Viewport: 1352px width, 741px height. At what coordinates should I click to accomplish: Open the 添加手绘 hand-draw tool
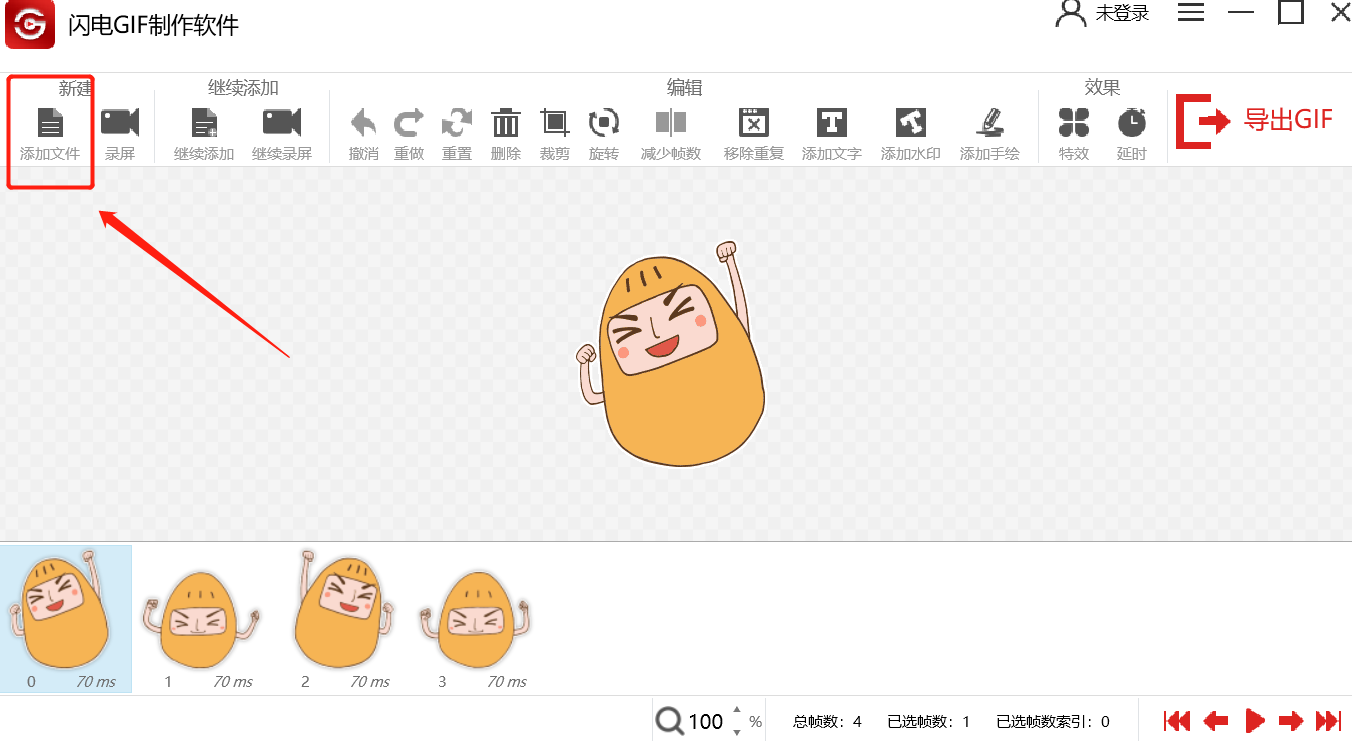coord(989,130)
